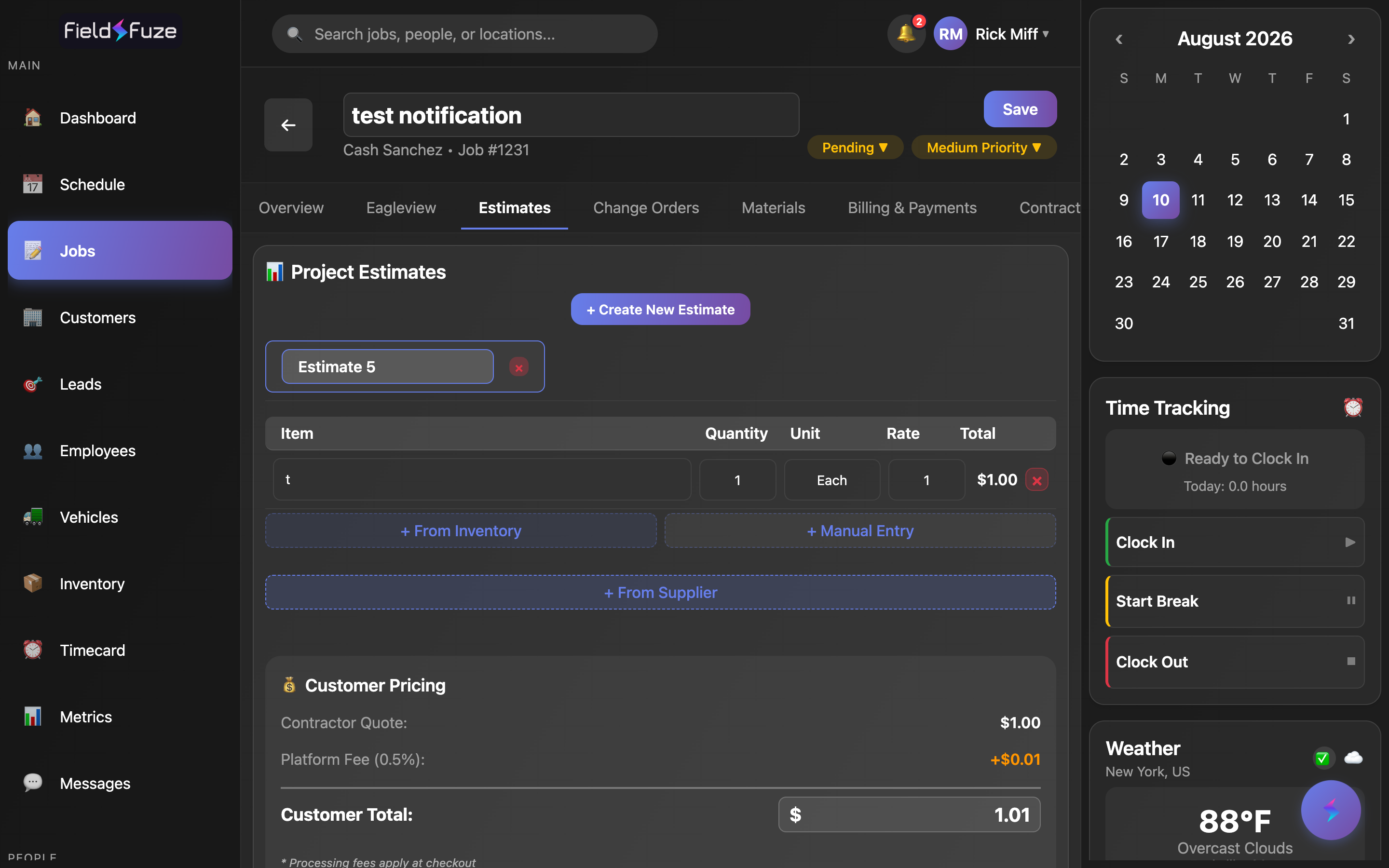1389x868 pixels.
Task: Click the Vehicles truck icon
Action: (x=33, y=517)
